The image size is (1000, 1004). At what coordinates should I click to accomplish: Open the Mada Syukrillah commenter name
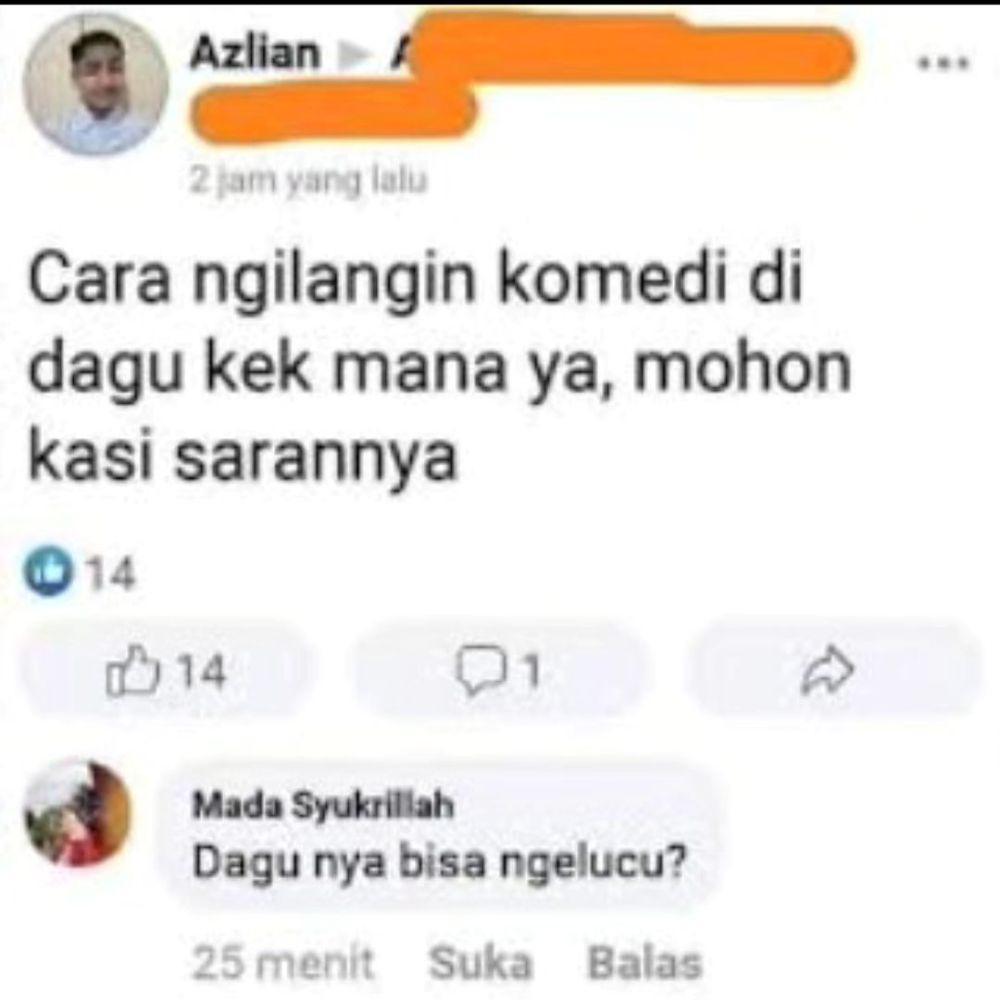[x=323, y=806]
